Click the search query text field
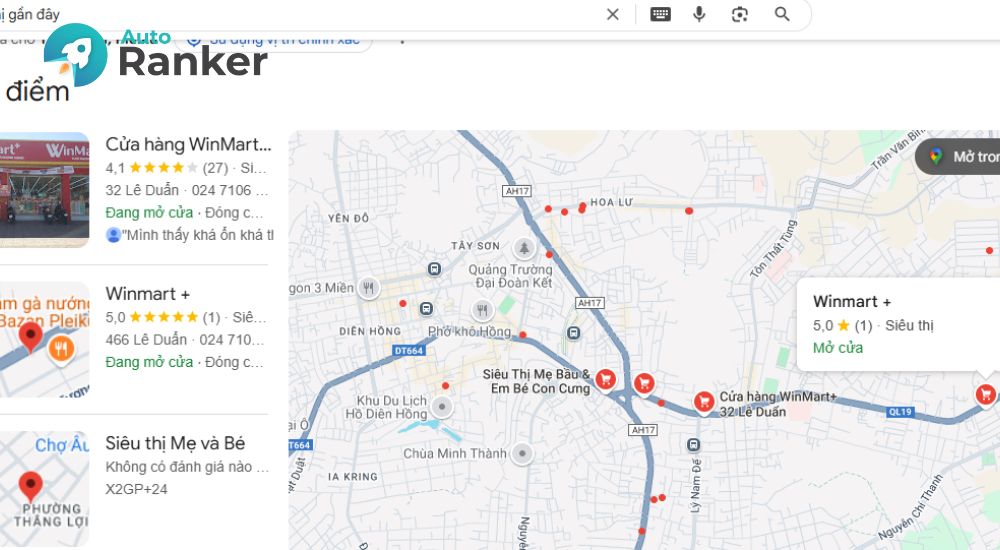Screen dimensions: 1000x550 click(x=300, y=14)
